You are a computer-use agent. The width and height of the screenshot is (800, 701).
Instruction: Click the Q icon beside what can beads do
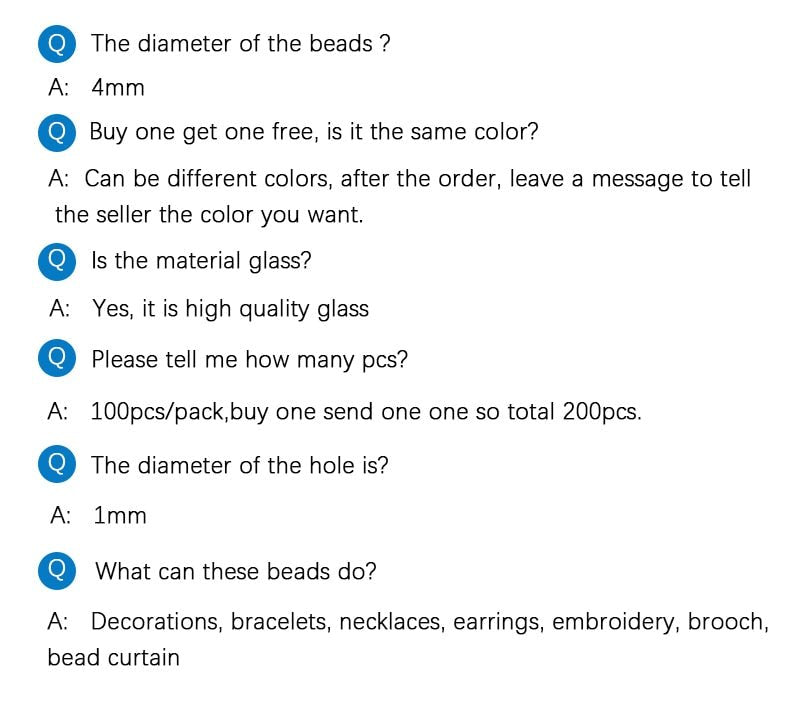pos(57,571)
